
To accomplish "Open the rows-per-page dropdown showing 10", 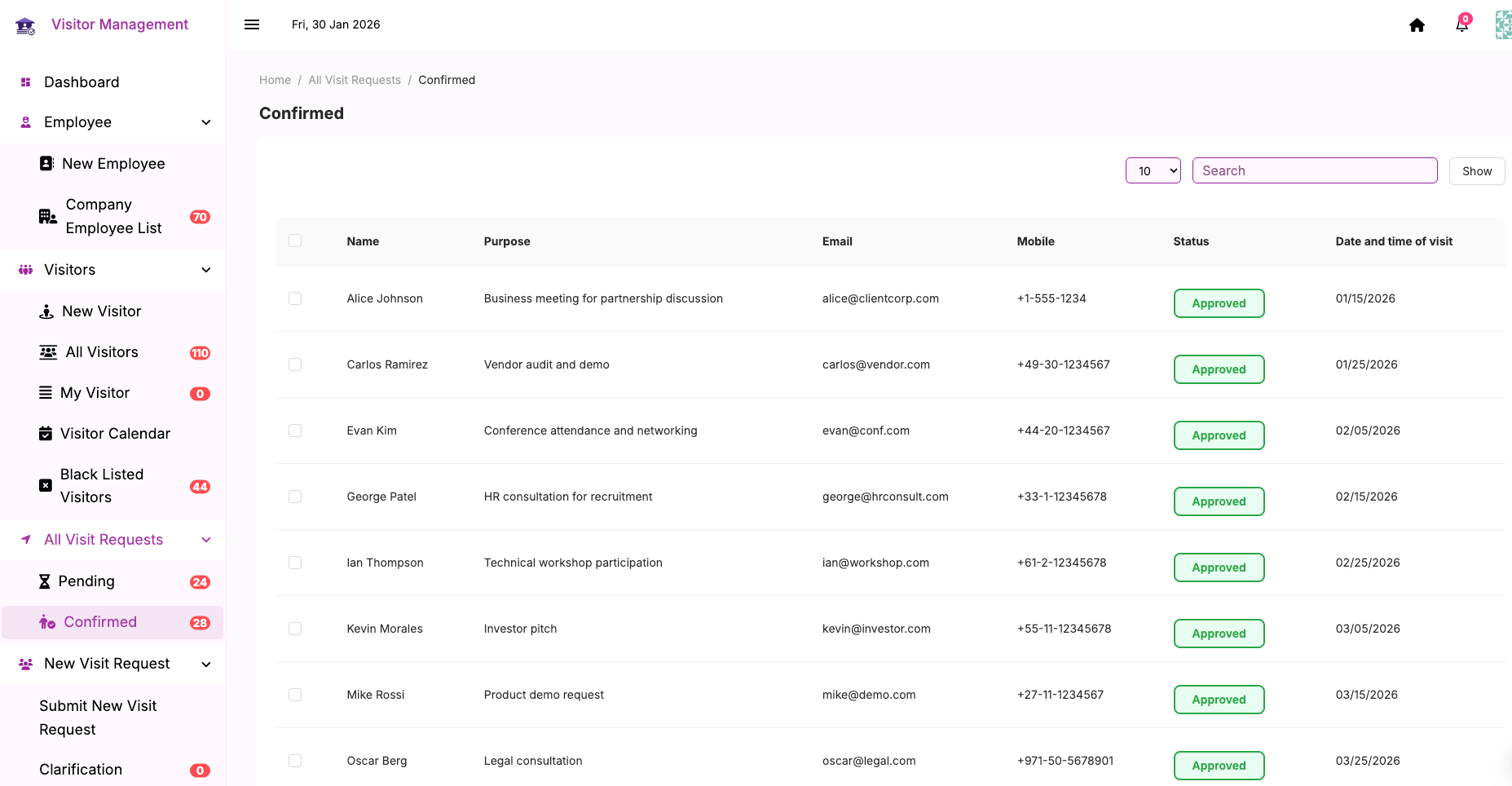I will coord(1153,170).
